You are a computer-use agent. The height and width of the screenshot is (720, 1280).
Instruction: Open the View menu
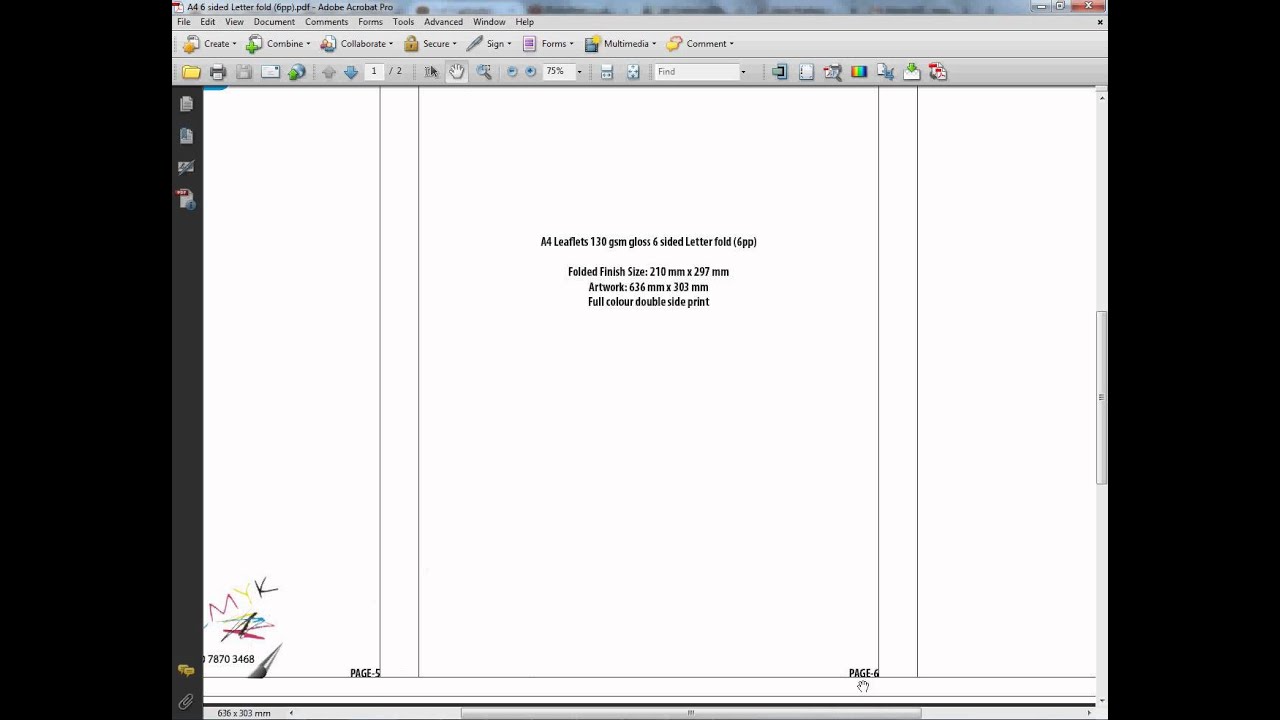point(234,22)
